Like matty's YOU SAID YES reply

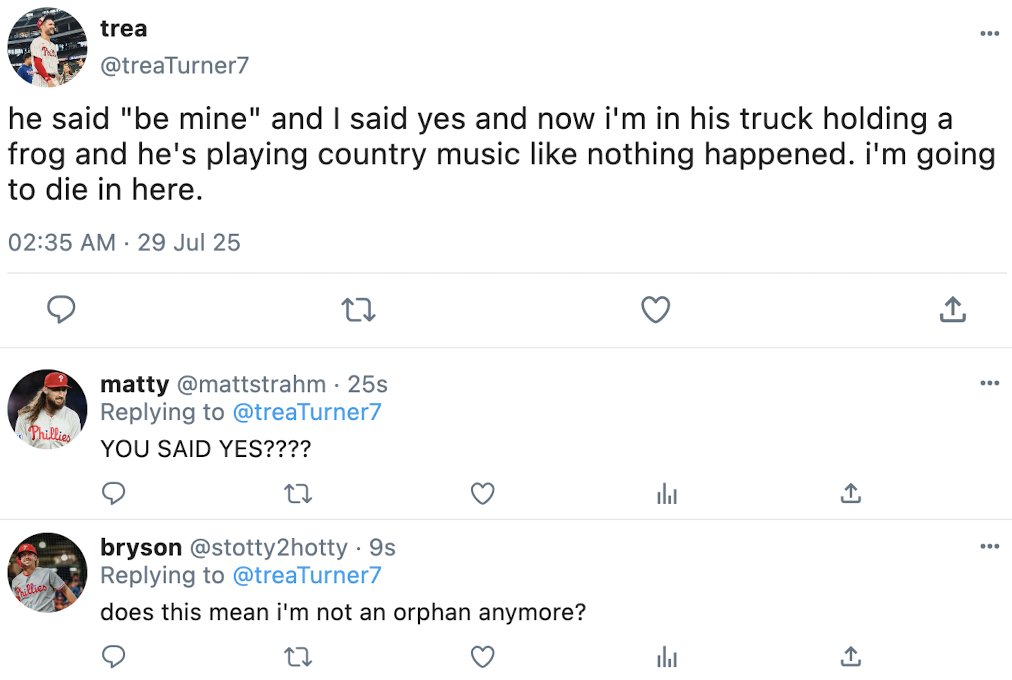click(x=483, y=493)
